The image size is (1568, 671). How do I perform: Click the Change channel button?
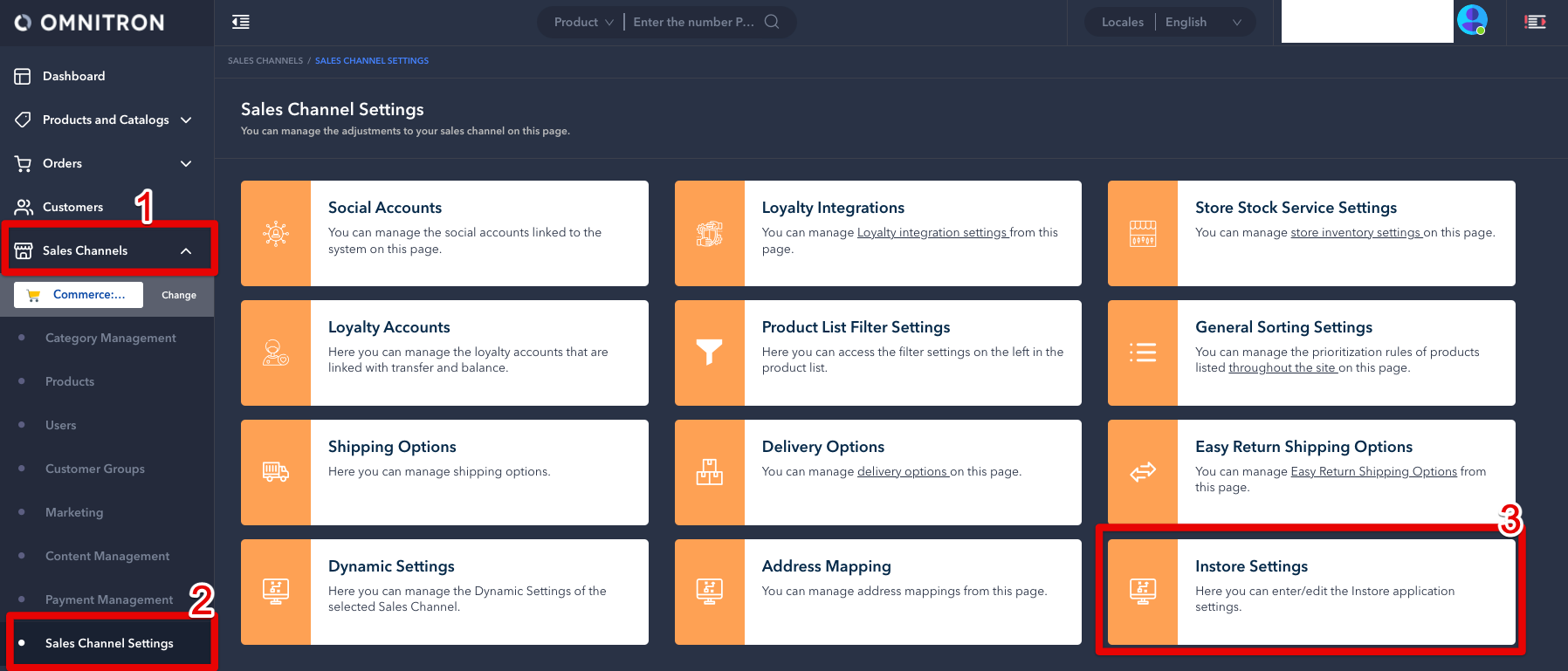tap(179, 295)
